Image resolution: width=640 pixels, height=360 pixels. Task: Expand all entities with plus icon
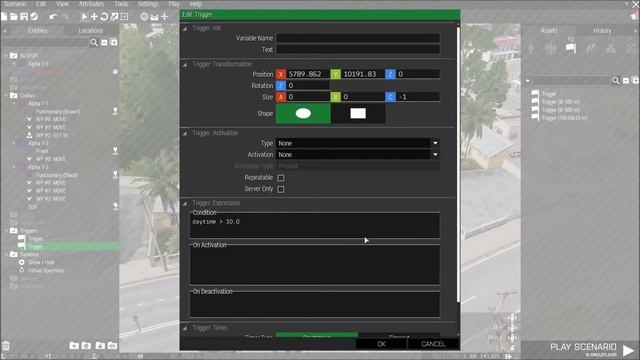pos(114,42)
